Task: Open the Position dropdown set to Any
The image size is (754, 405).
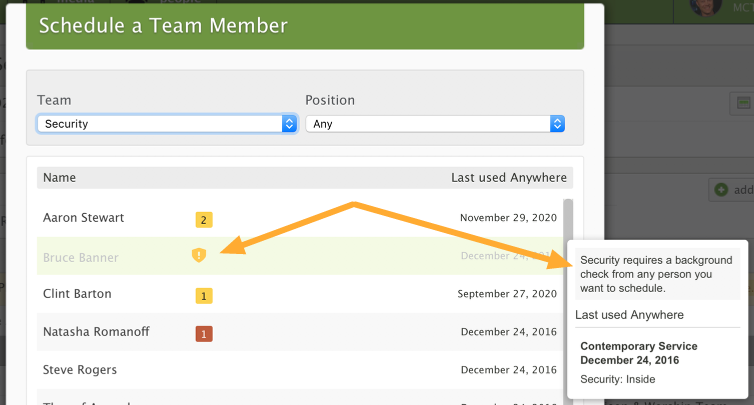Action: 435,124
